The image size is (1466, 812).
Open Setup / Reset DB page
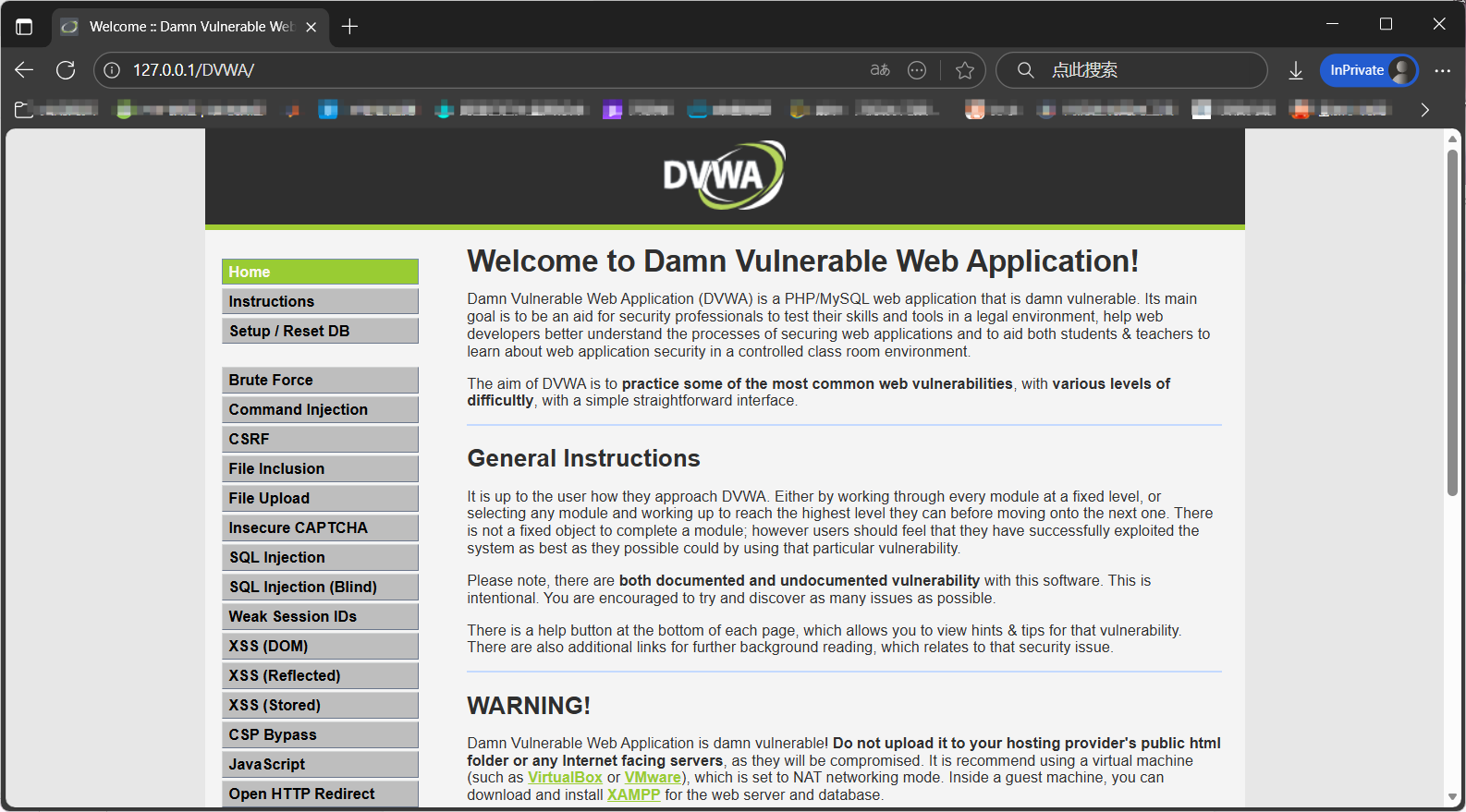pyautogui.click(x=320, y=331)
